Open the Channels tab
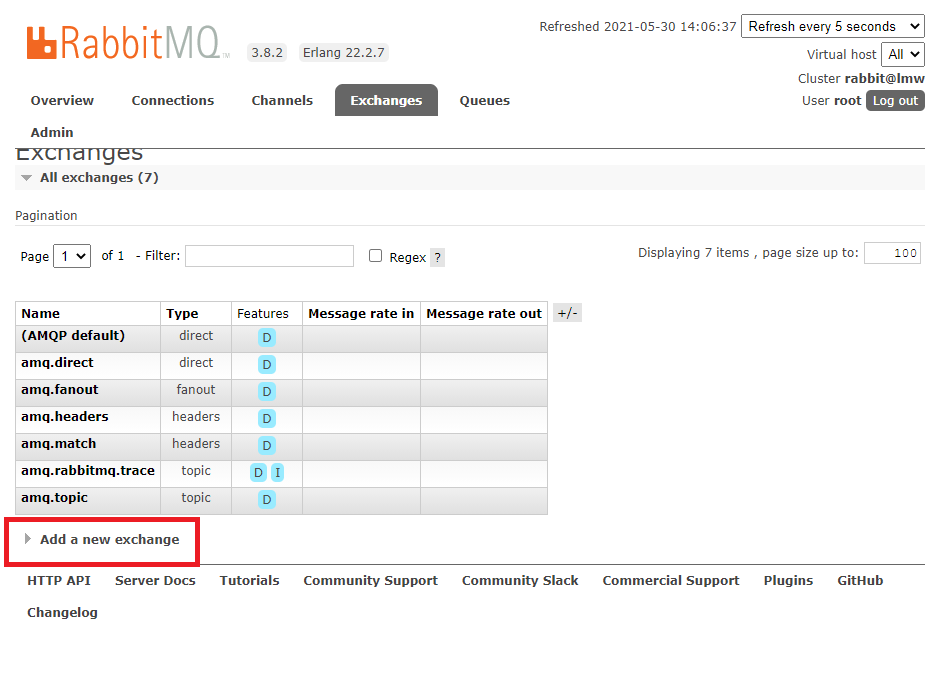Image resolution: width=949 pixels, height=691 pixels. 282,100
